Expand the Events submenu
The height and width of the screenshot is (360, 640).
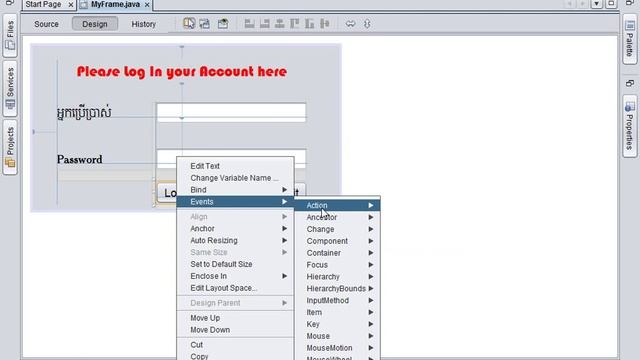point(235,202)
